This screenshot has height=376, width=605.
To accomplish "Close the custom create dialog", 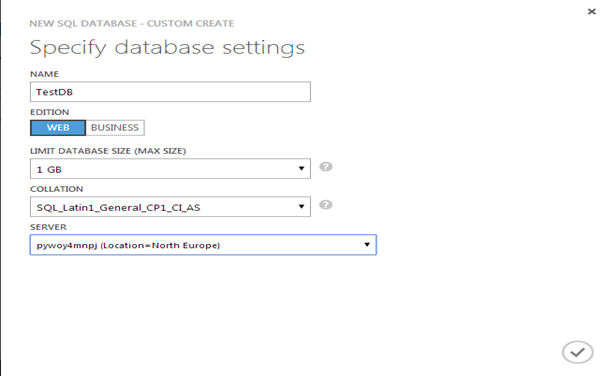I will 591,12.
